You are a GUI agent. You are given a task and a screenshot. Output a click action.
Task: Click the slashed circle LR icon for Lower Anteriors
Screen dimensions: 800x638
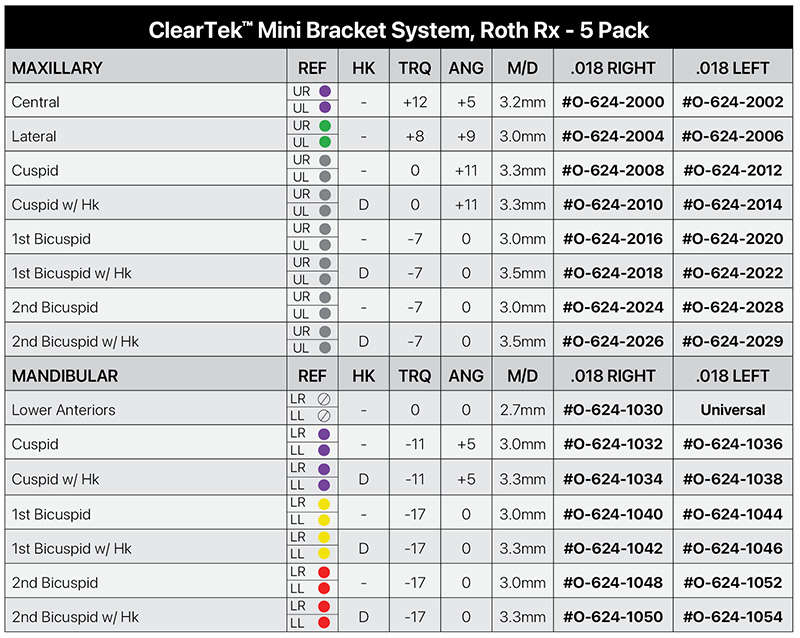(324, 399)
